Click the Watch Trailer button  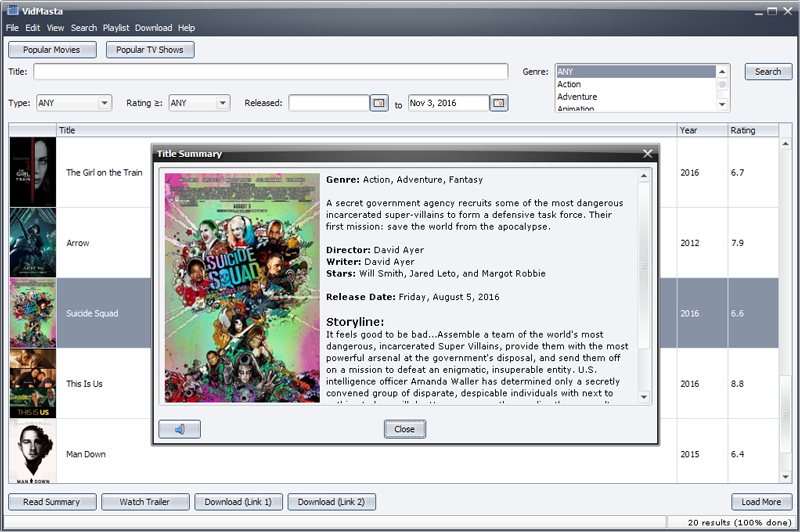pyautogui.click(x=145, y=502)
